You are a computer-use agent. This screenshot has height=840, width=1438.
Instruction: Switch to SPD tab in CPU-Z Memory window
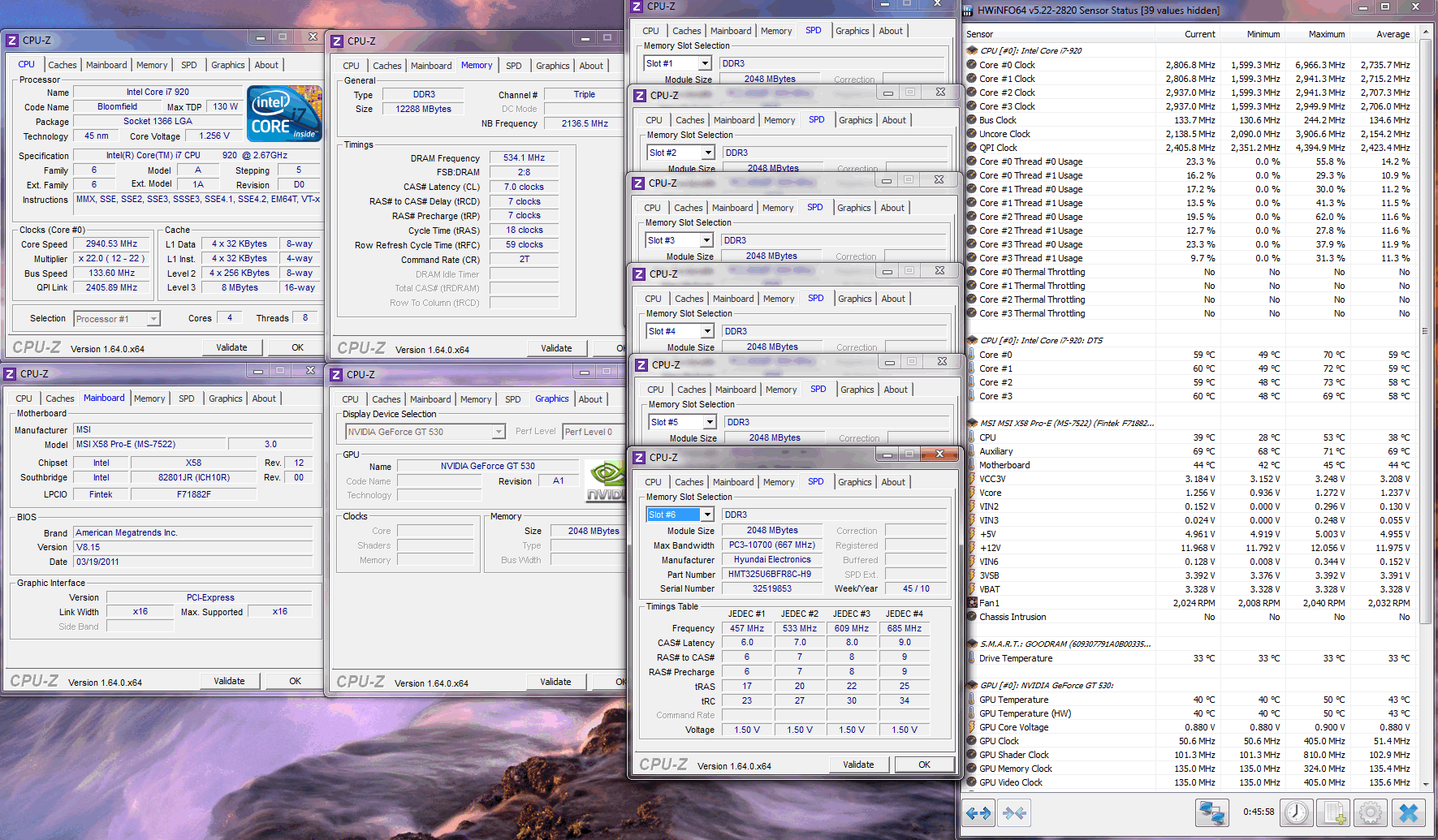tap(514, 66)
